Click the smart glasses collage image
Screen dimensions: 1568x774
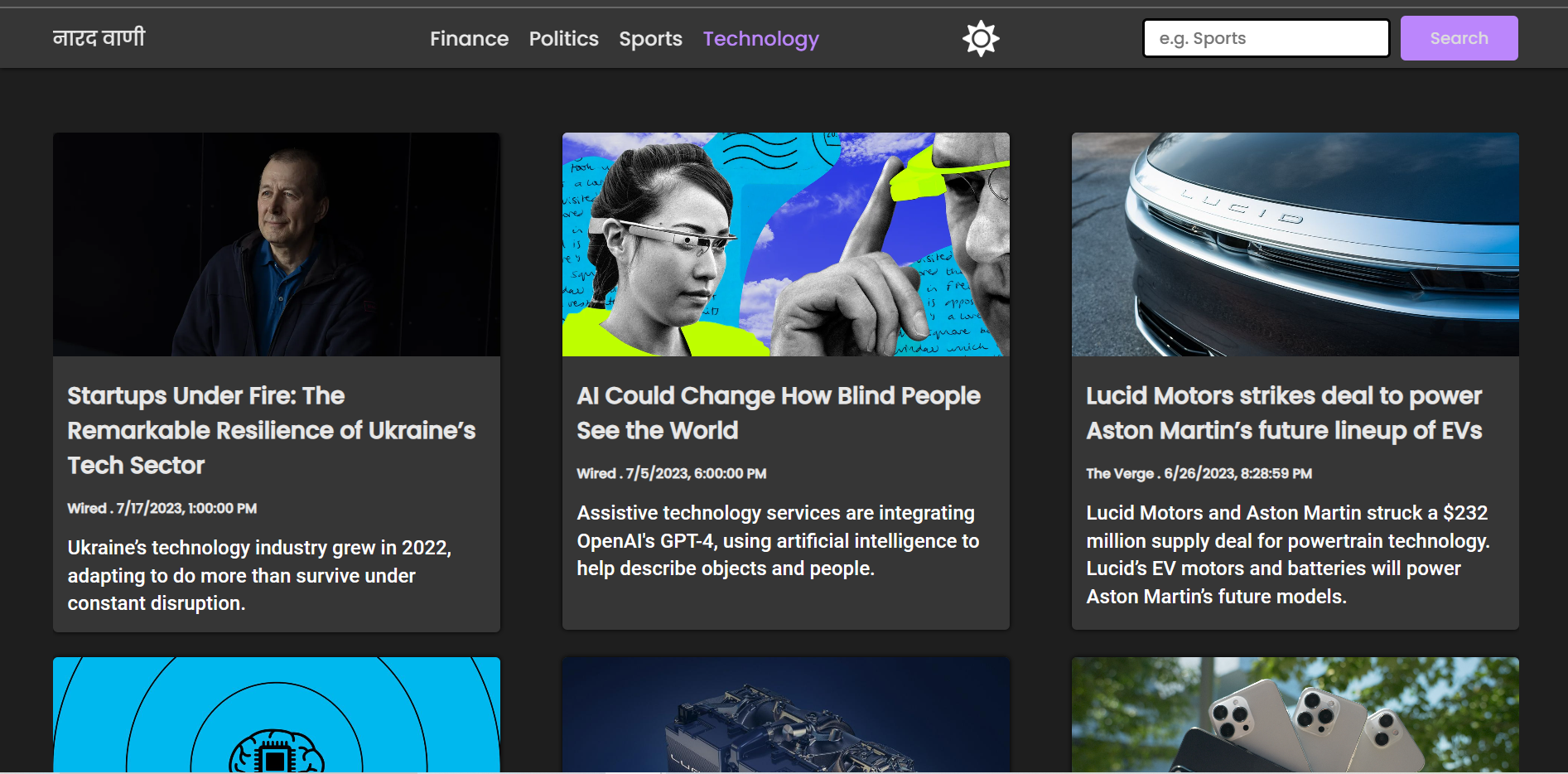click(x=785, y=244)
